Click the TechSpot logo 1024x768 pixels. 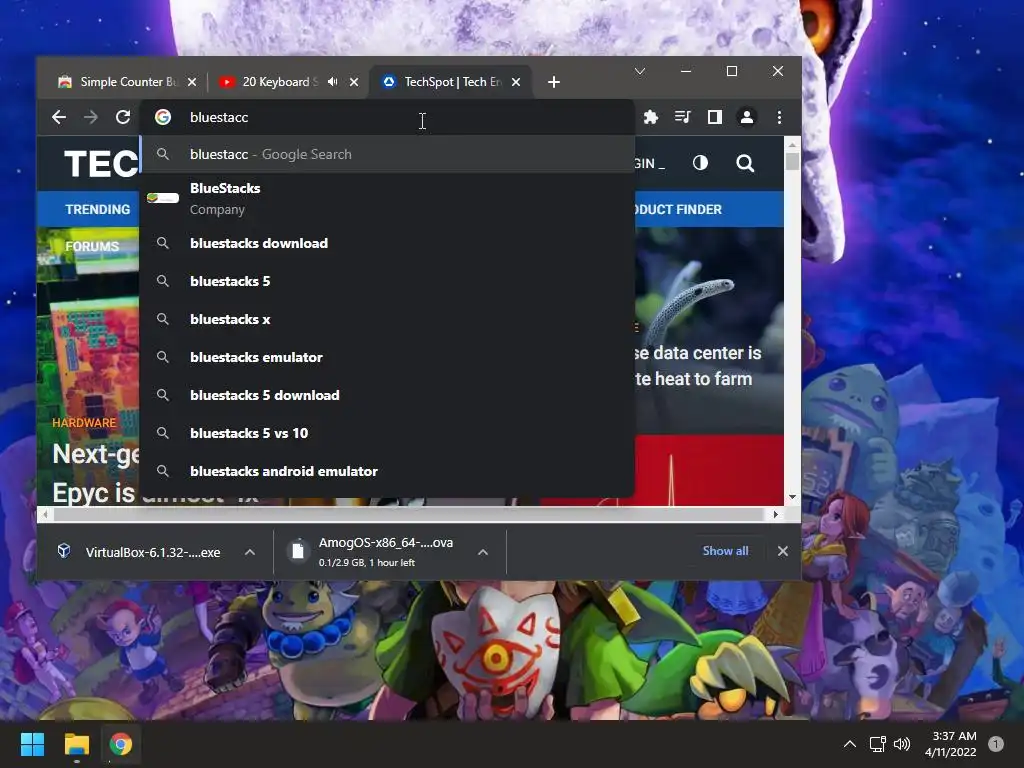click(x=101, y=163)
